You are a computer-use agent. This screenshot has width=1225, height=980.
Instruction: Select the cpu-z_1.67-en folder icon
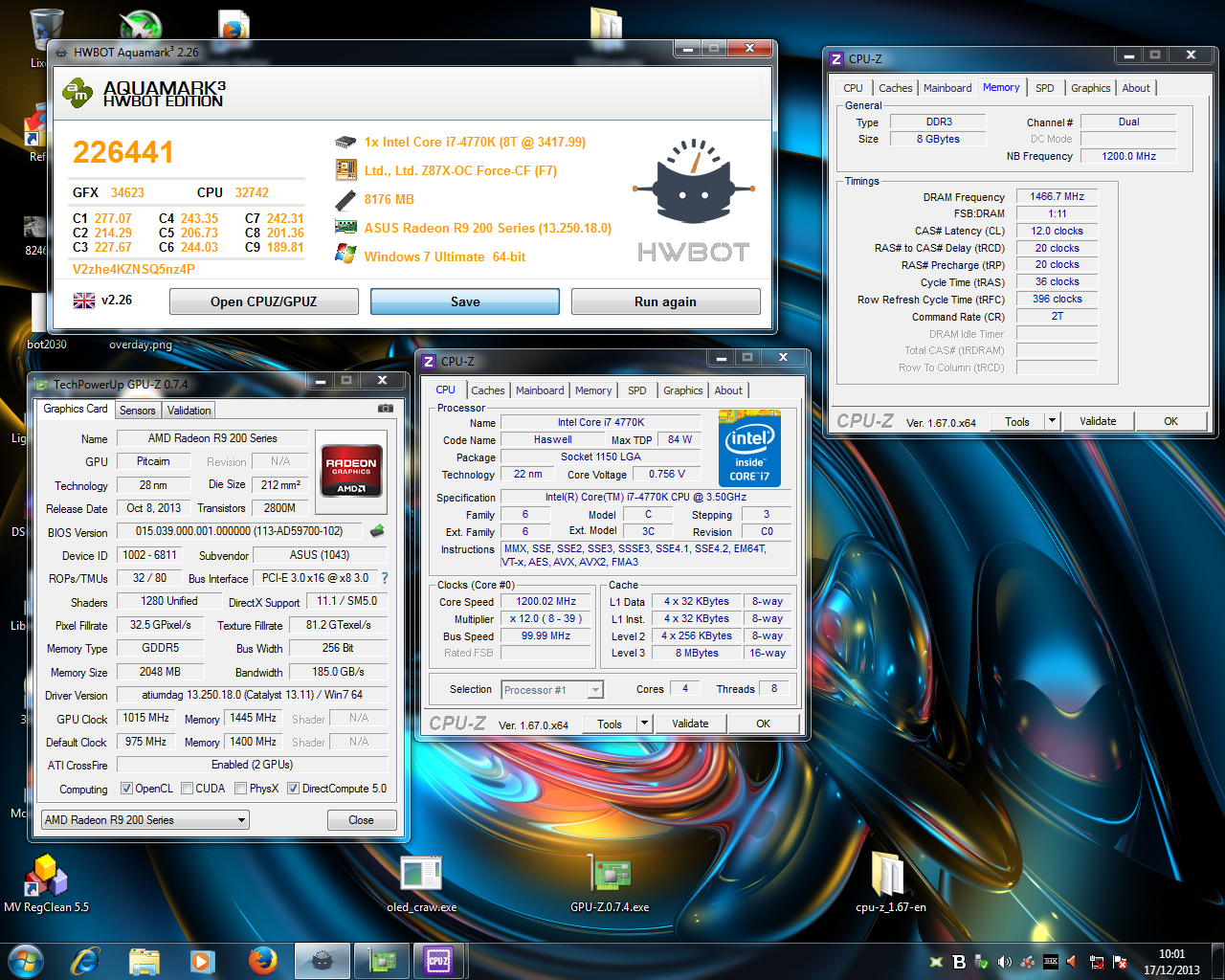pyautogui.click(x=890, y=883)
